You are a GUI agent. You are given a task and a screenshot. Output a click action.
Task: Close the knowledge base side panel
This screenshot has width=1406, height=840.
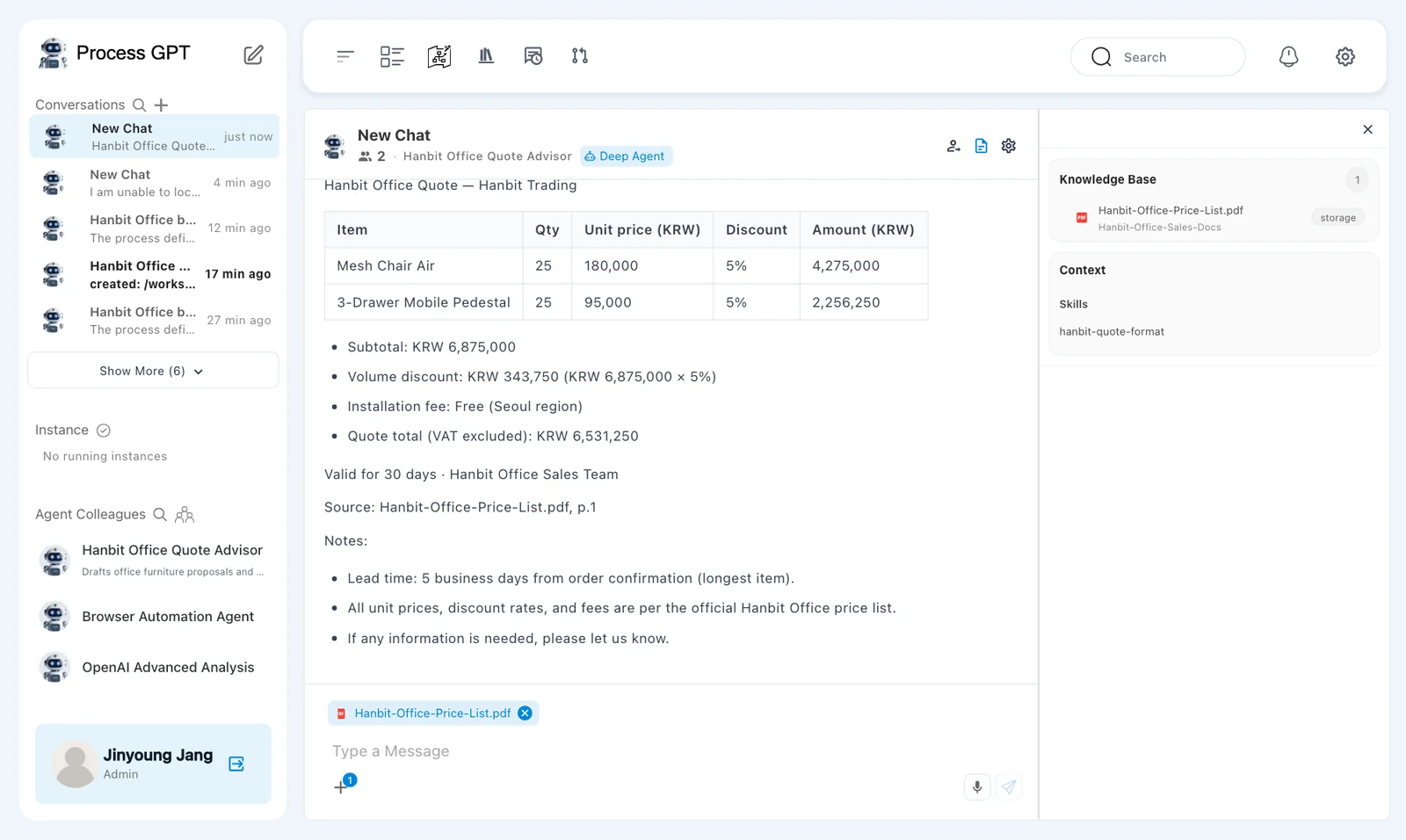(x=1367, y=129)
